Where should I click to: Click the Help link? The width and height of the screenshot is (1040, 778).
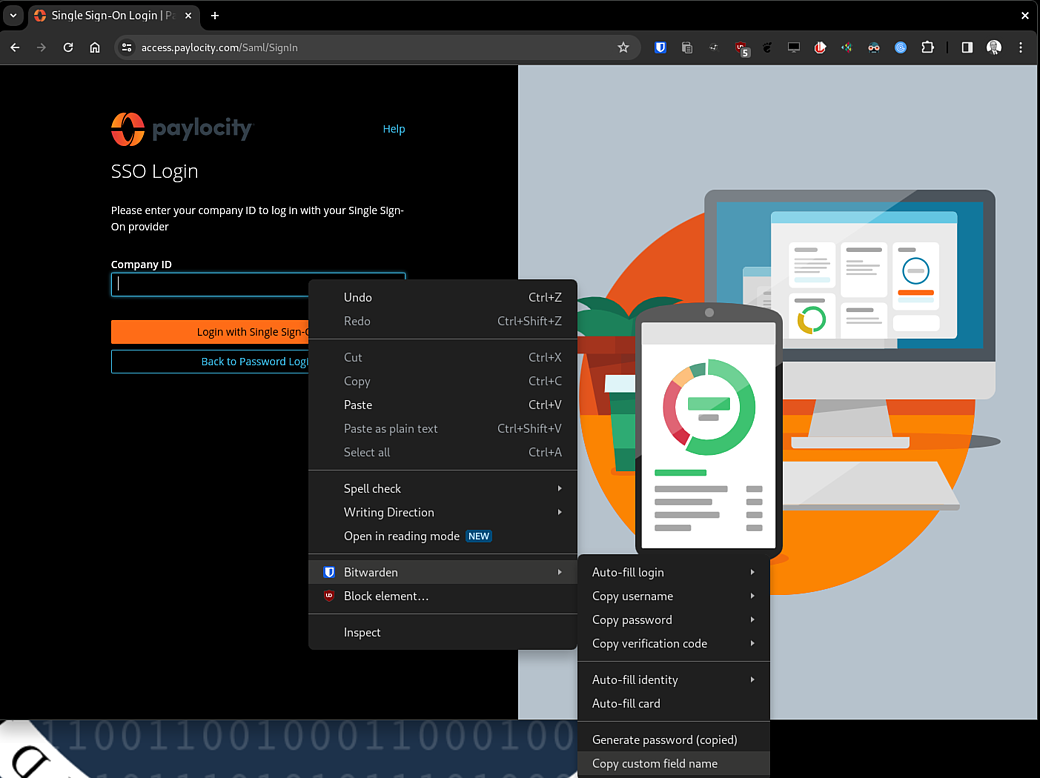394,129
